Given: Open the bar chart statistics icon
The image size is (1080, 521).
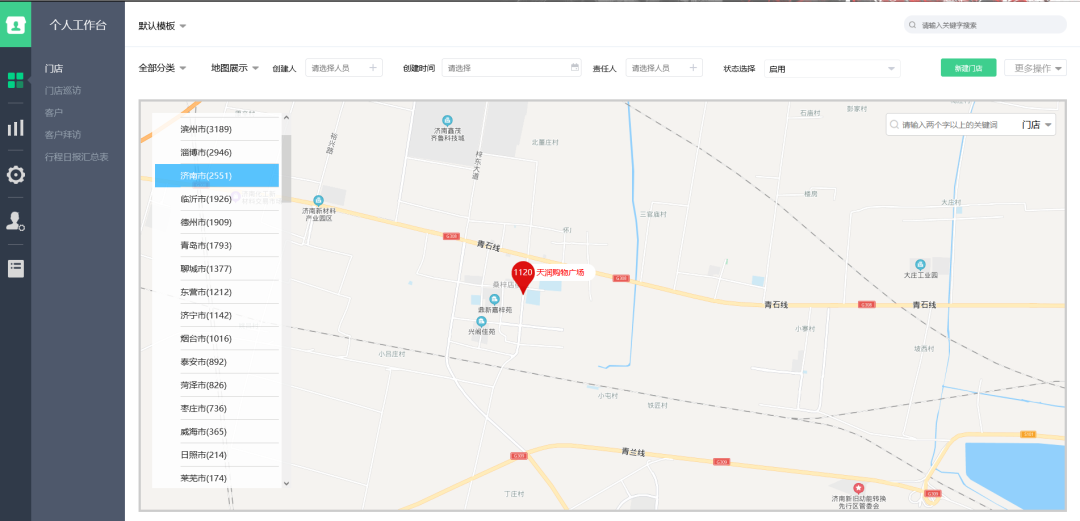Looking at the screenshot, I should point(15,127).
